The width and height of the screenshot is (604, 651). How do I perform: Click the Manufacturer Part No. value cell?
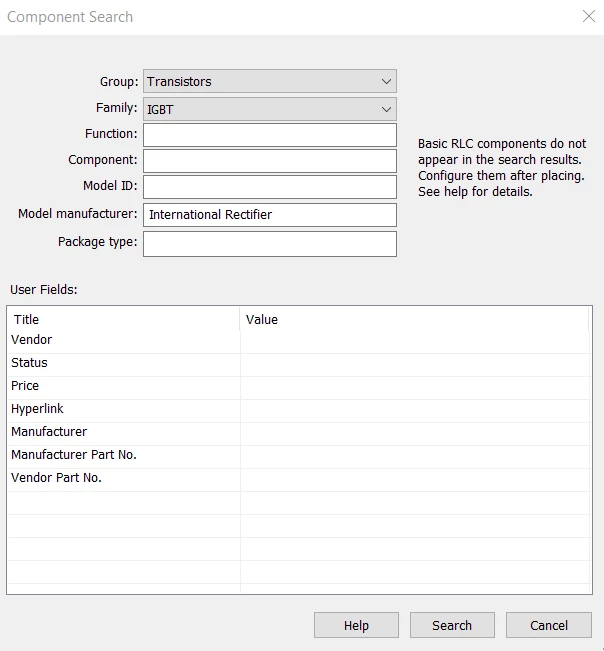tap(415, 457)
